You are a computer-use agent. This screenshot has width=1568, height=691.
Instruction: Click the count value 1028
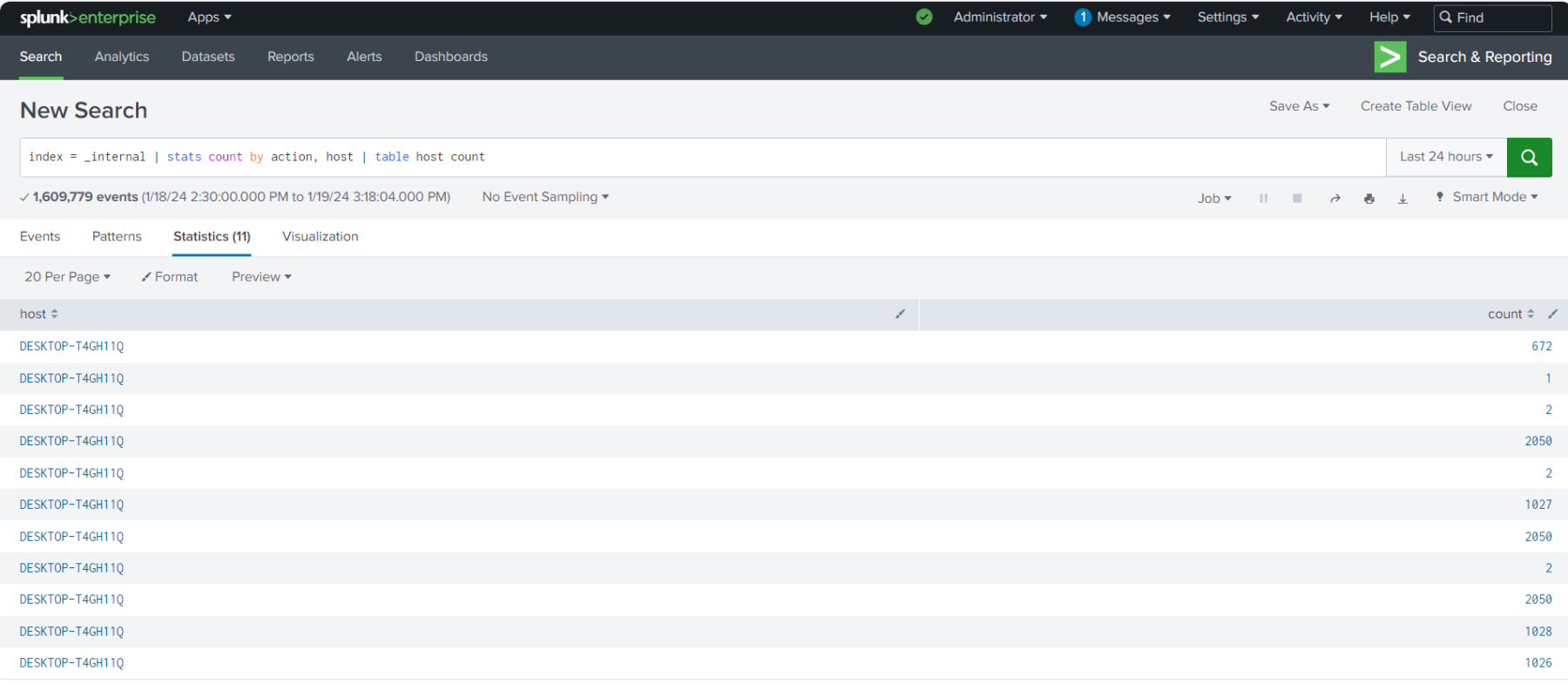[x=1538, y=632]
